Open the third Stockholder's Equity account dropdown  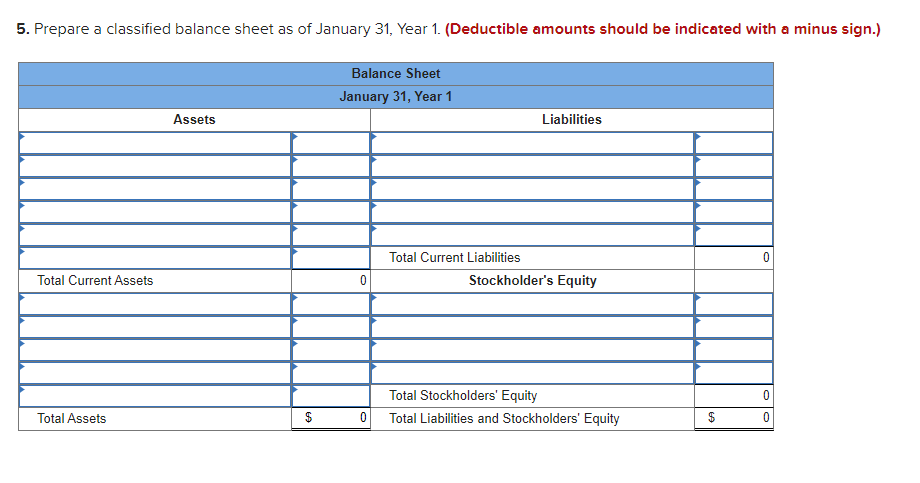[532, 350]
